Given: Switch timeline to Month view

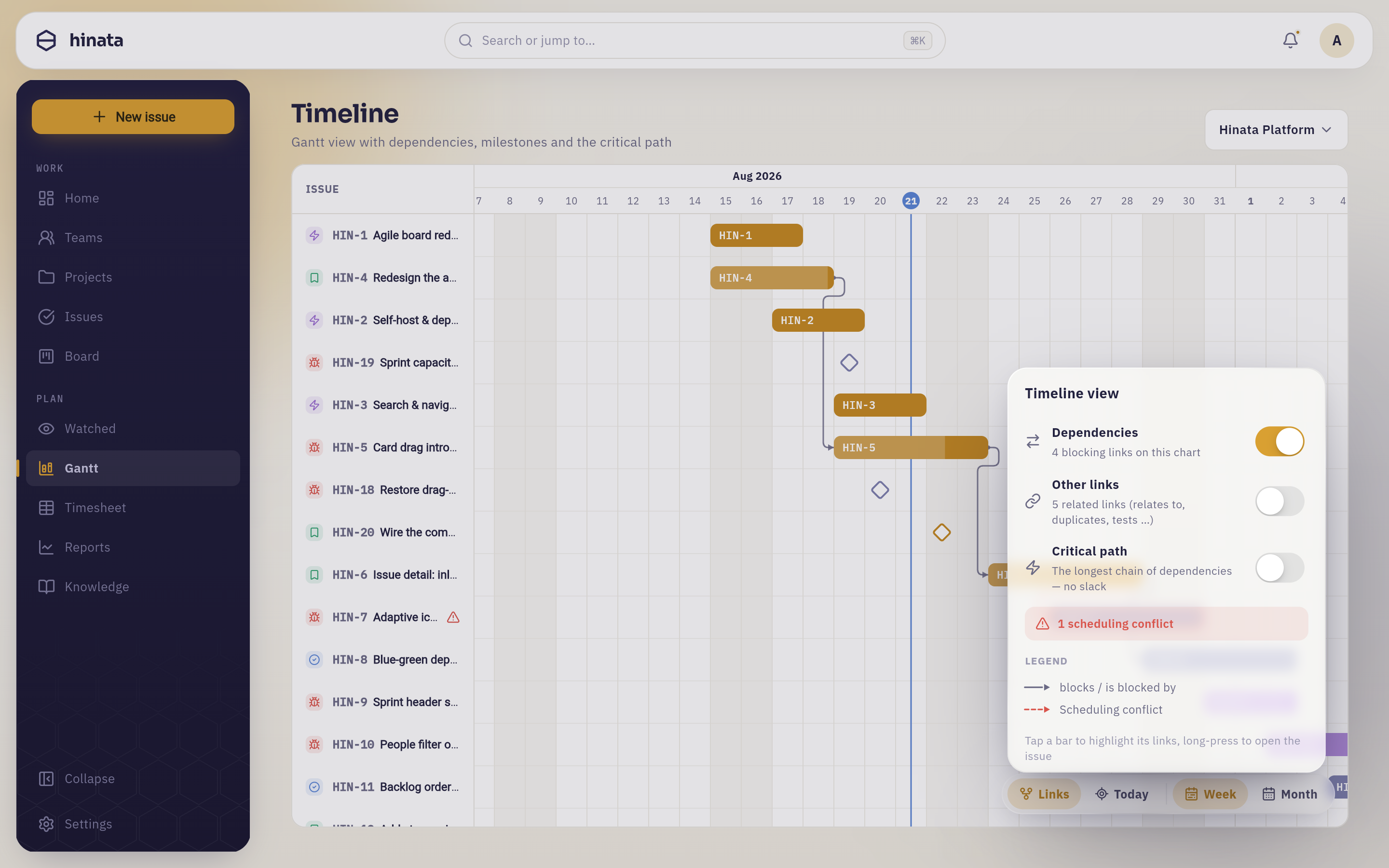Looking at the screenshot, I should [1290, 795].
